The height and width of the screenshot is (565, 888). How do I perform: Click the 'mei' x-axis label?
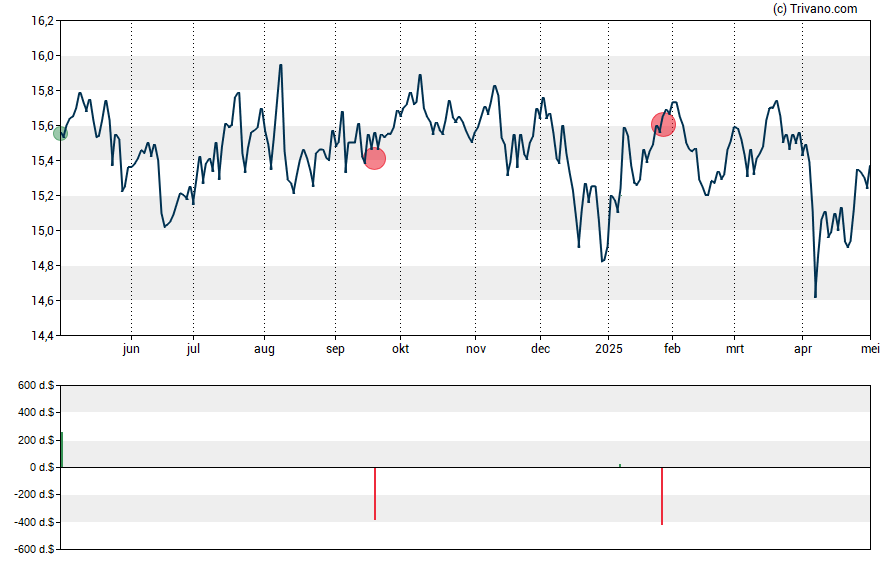[870, 349]
